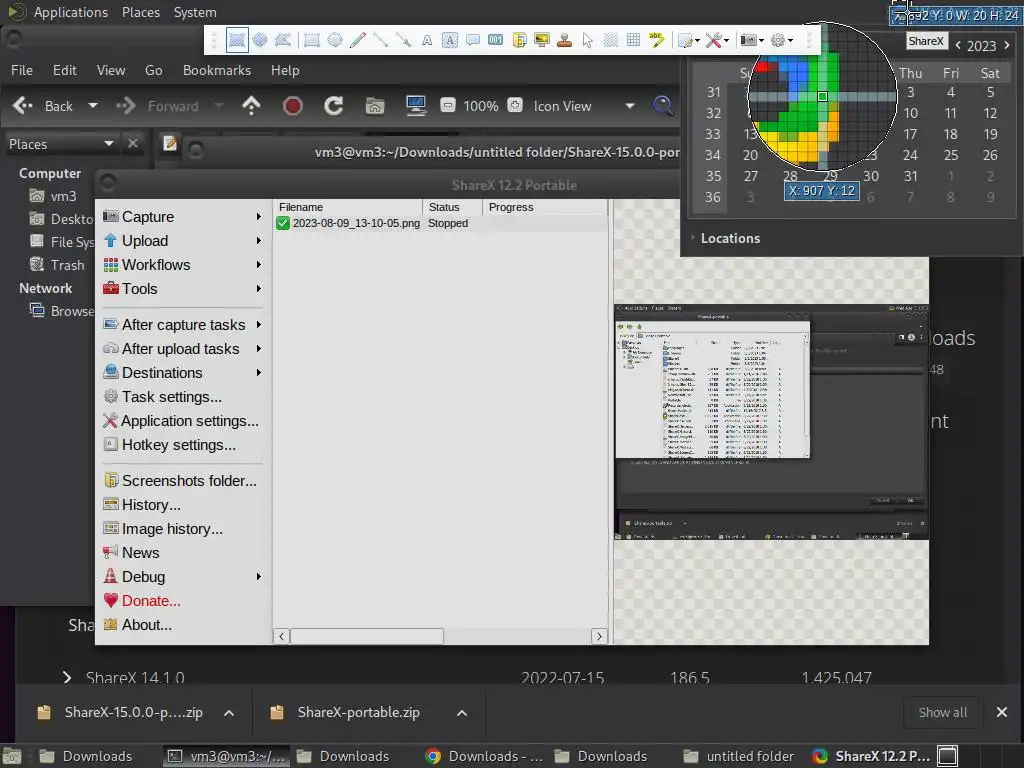Select the rectangle region capture tool
The image size is (1024, 768).
click(237, 40)
